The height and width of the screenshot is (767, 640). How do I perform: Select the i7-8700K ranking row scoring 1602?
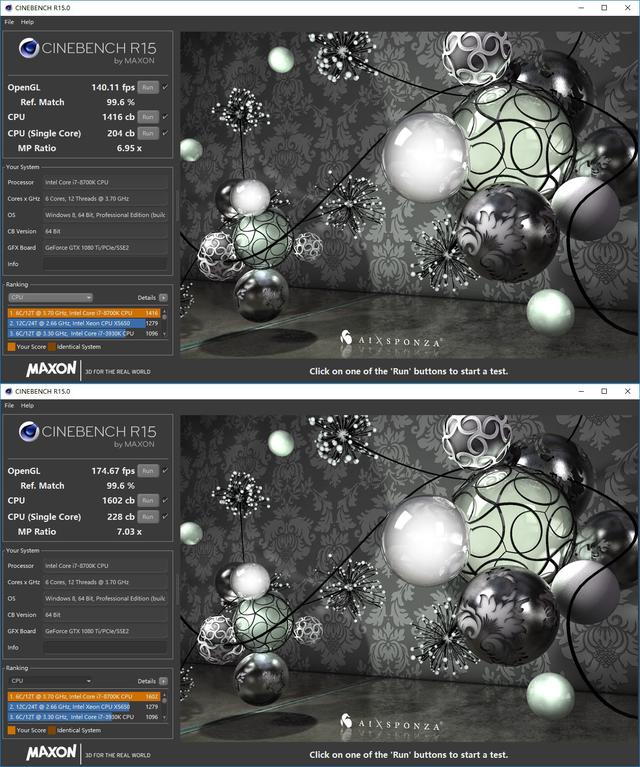pos(84,696)
